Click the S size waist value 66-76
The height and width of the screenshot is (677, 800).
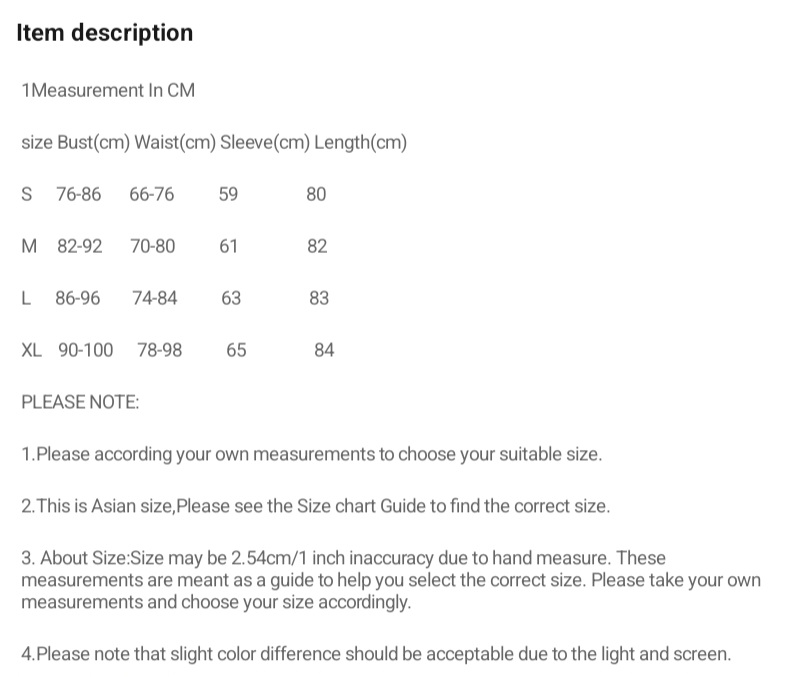pyautogui.click(x=152, y=195)
